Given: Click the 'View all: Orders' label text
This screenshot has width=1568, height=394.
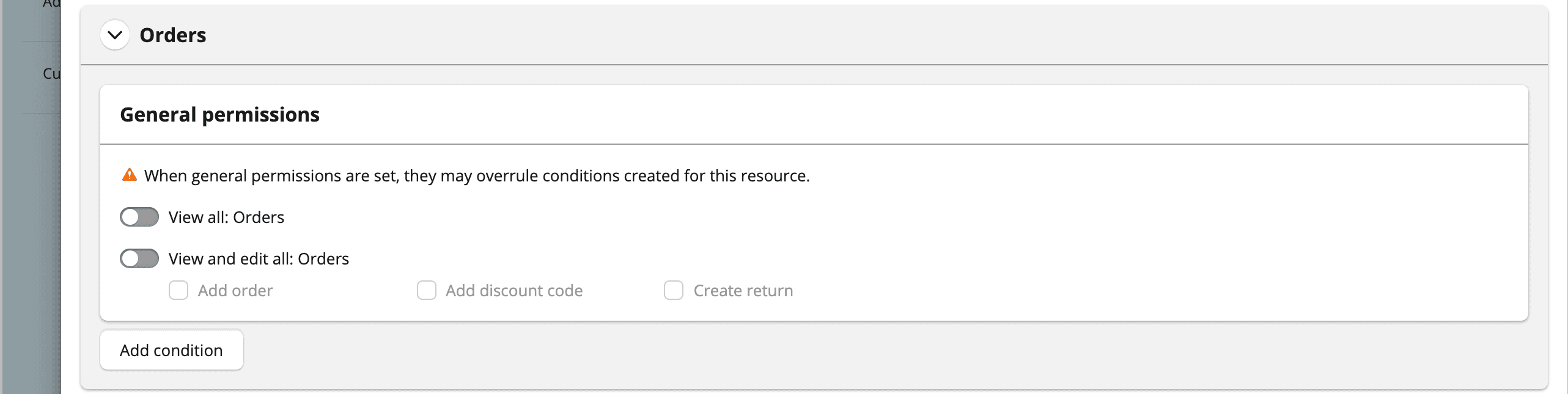Looking at the screenshot, I should coord(226,217).
